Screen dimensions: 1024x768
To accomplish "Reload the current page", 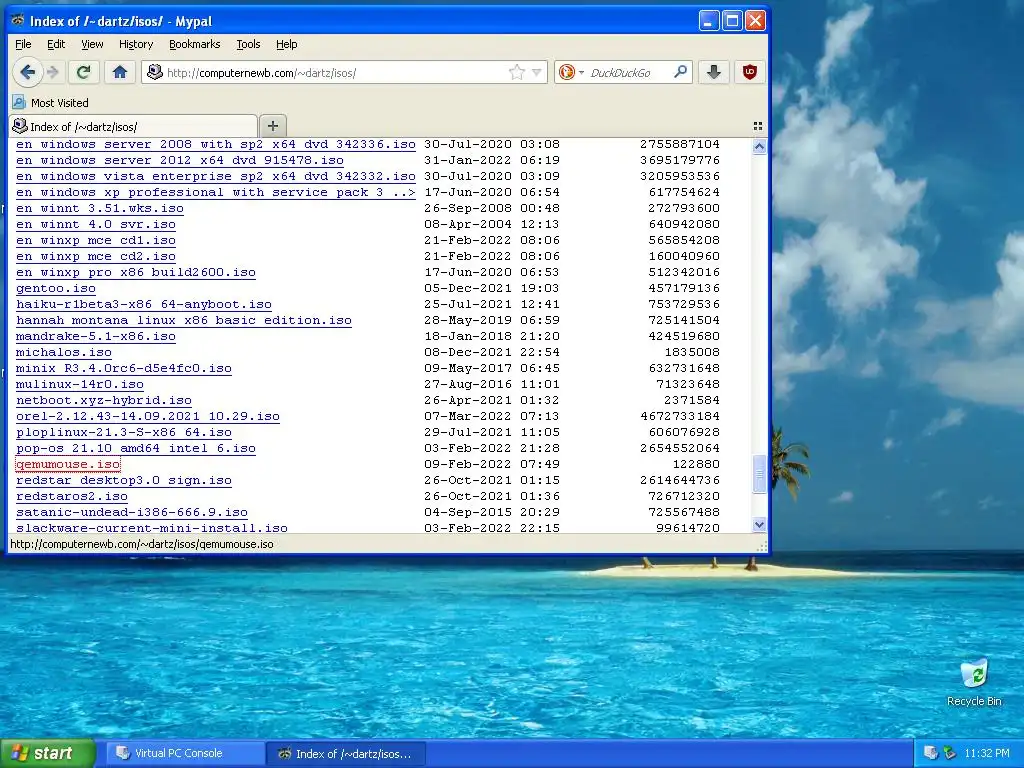I will (x=84, y=72).
